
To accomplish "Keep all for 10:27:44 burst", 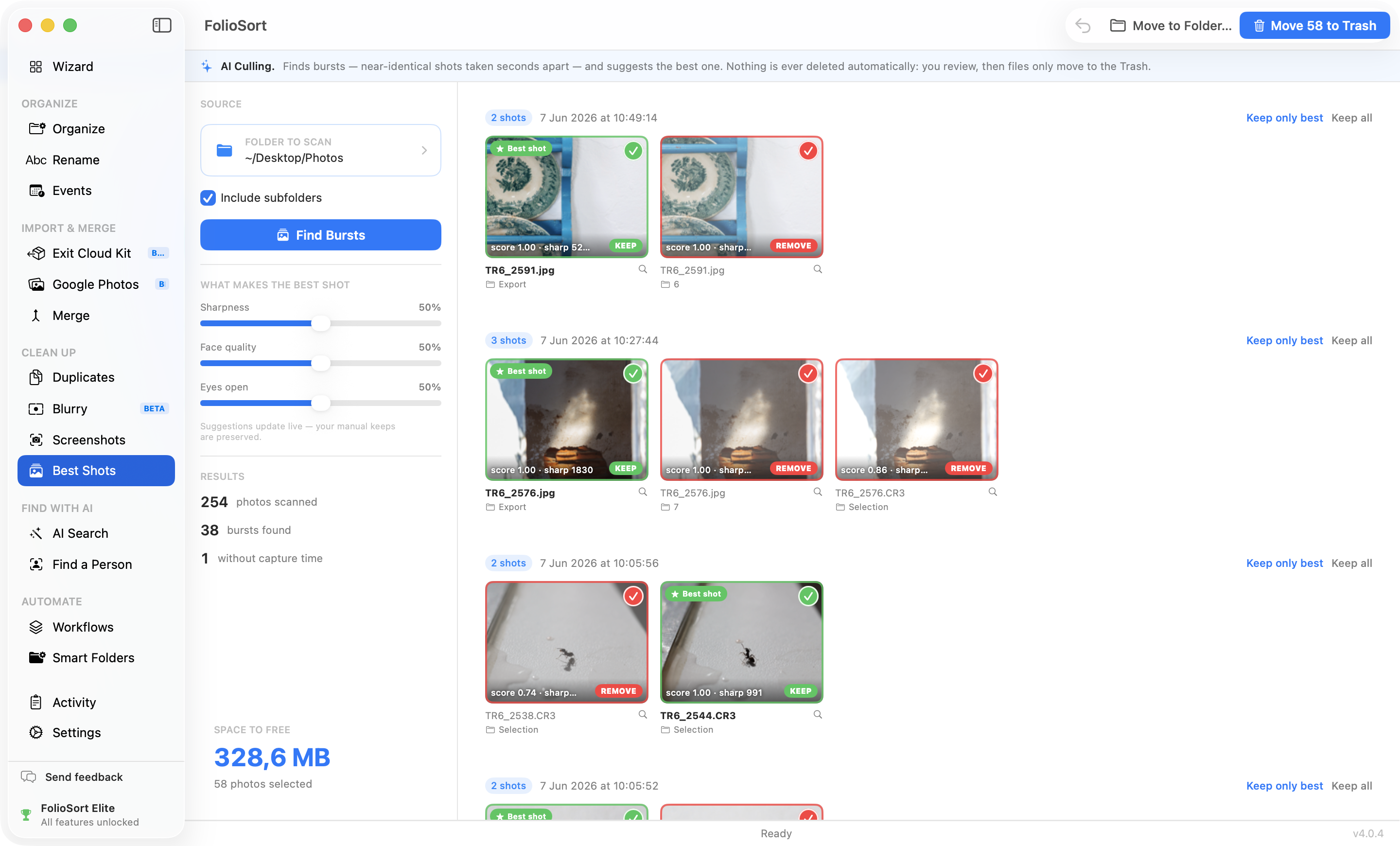I will coord(1351,340).
